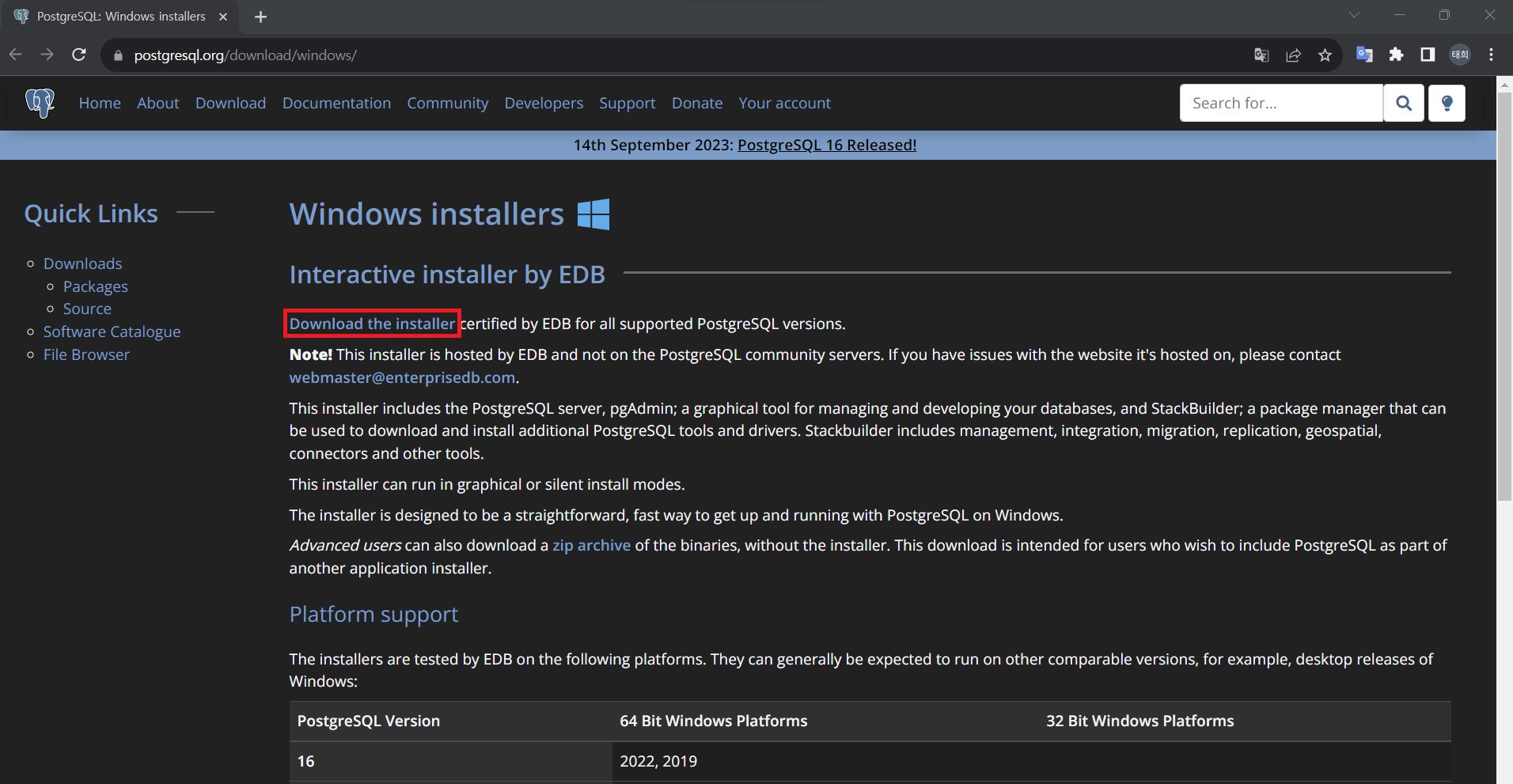Select the PostgreSQL: Windows installers tab
This screenshot has width=1513, height=784.
point(121,17)
